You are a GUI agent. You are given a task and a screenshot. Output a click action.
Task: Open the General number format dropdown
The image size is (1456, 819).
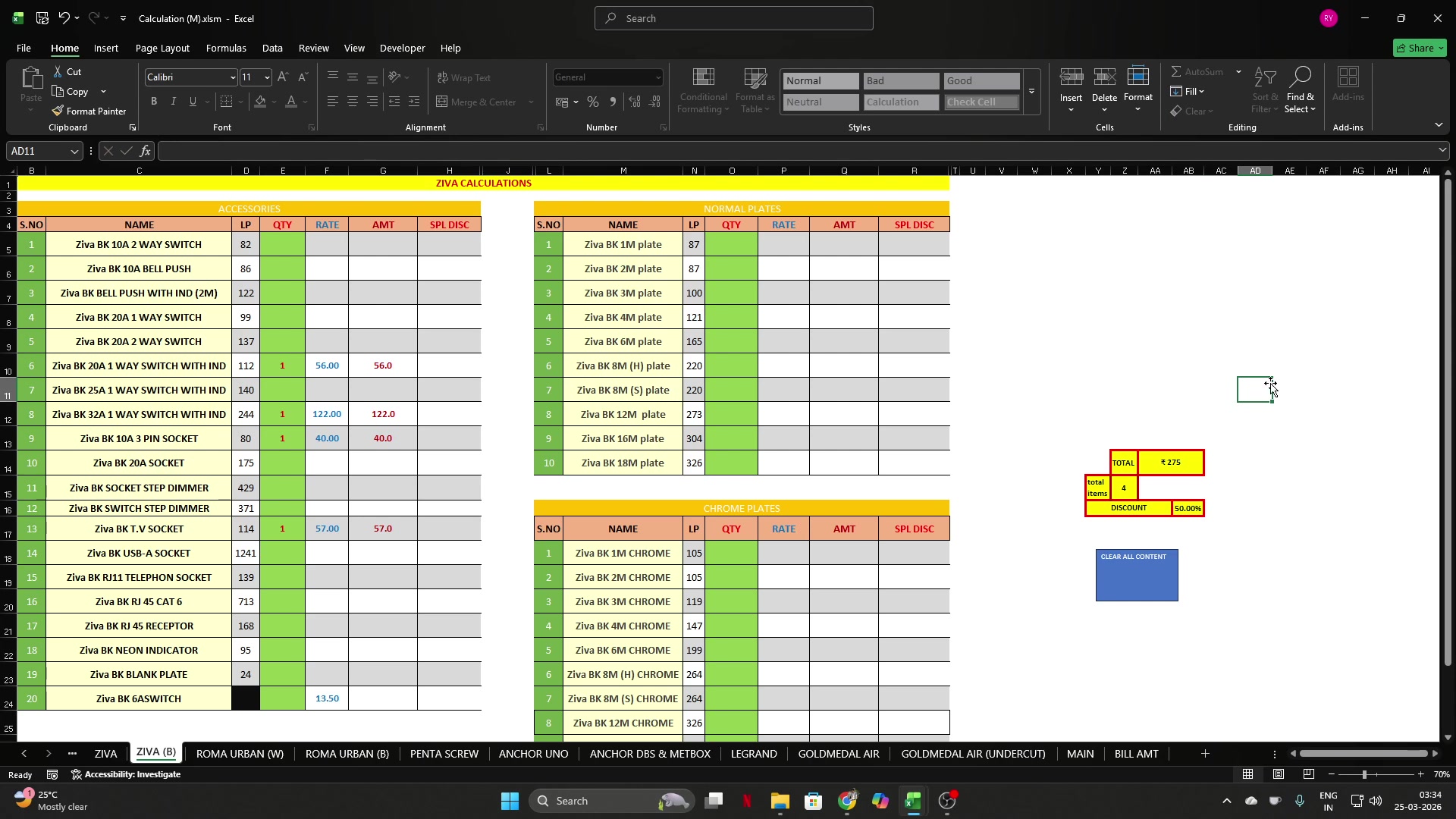tap(658, 77)
